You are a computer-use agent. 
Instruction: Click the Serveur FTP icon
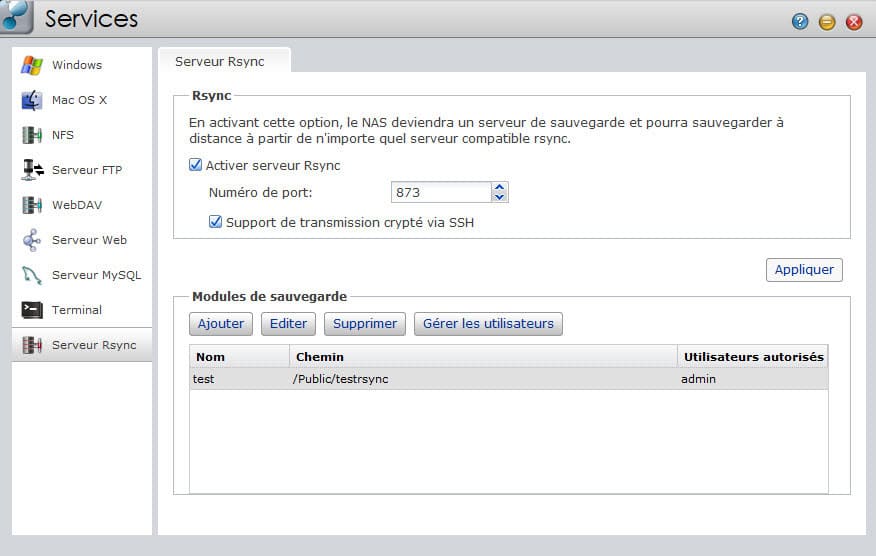point(32,170)
